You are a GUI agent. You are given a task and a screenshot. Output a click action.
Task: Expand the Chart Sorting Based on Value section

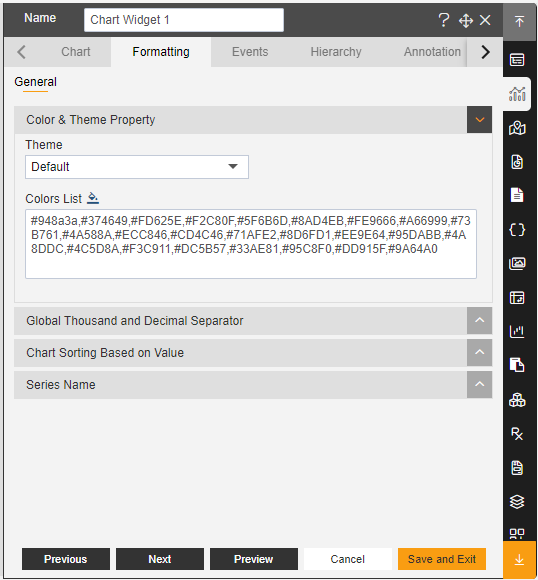pos(479,353)
